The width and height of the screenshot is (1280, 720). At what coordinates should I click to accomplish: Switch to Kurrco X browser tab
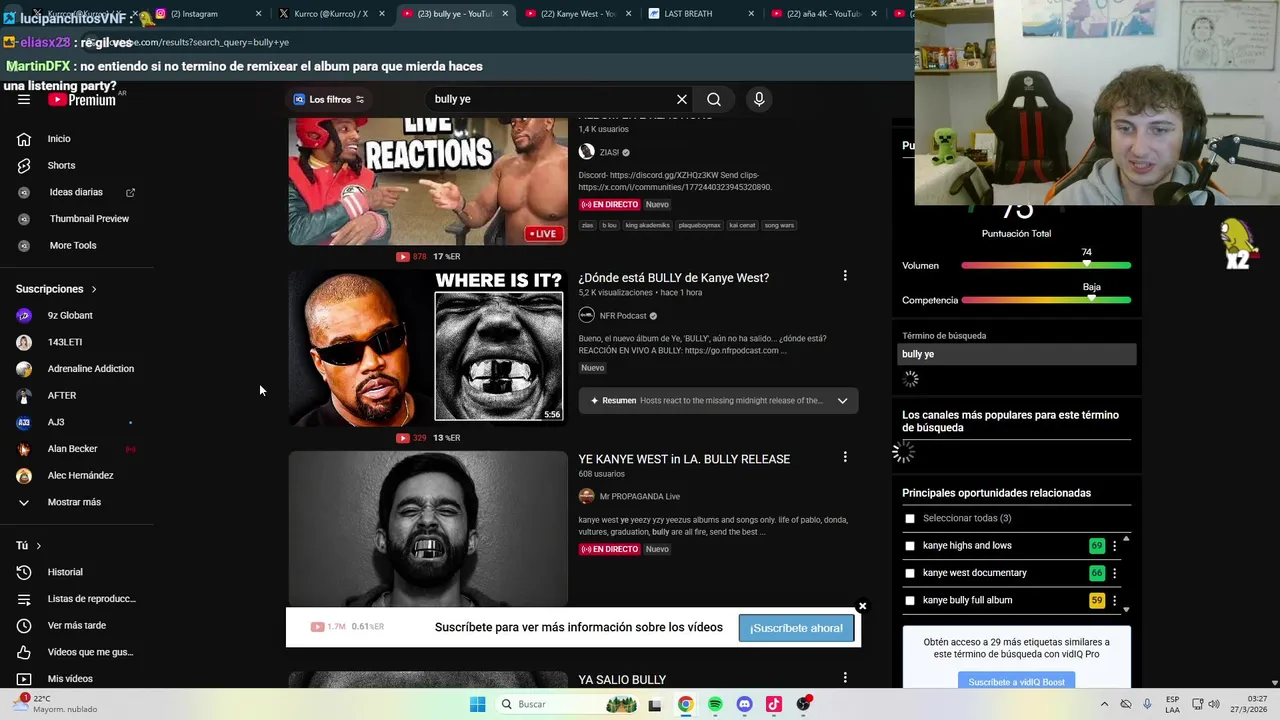(x=331, y=14)
